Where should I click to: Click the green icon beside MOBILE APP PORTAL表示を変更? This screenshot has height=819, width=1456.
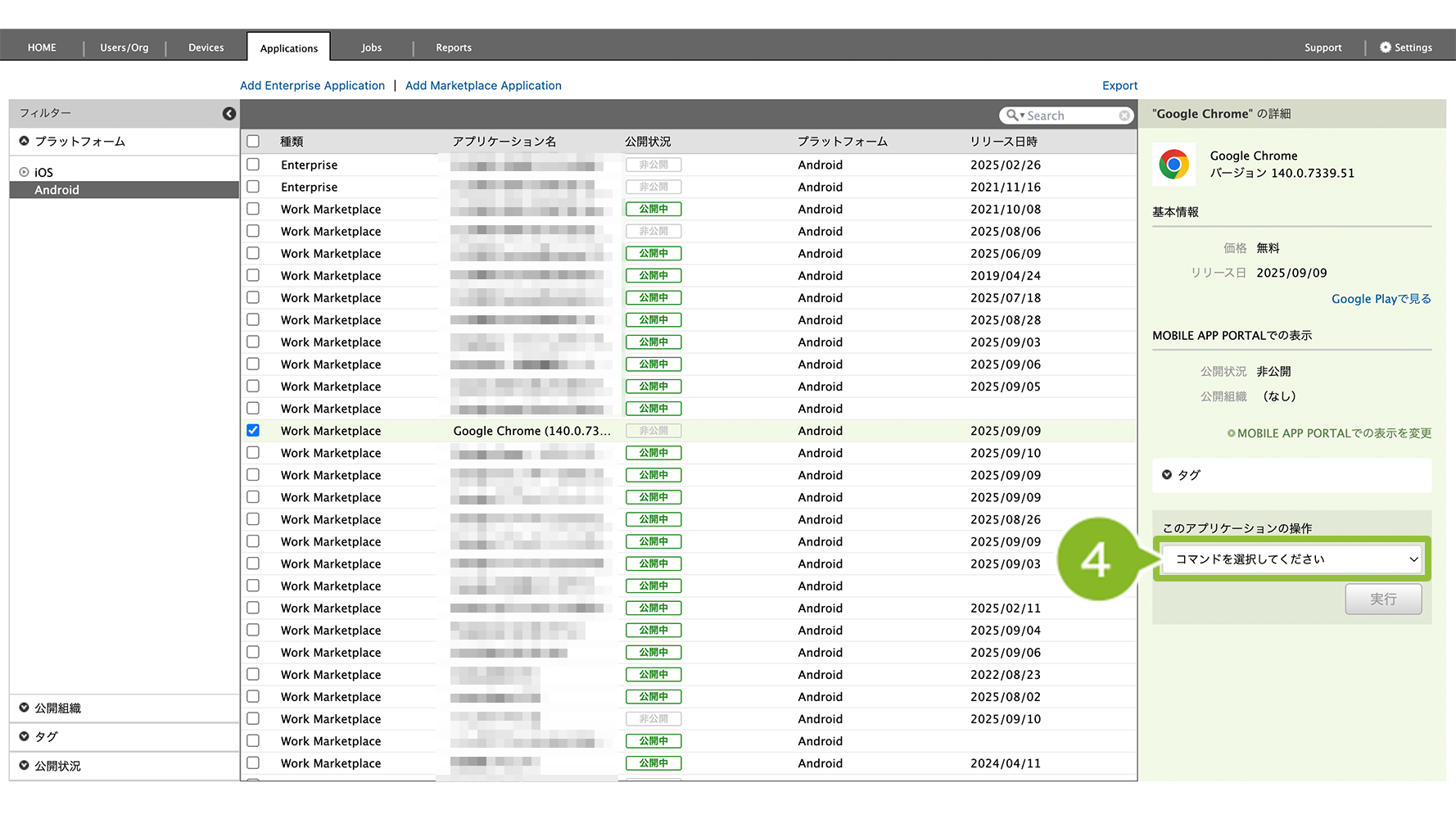click(x=1231, y=433)
